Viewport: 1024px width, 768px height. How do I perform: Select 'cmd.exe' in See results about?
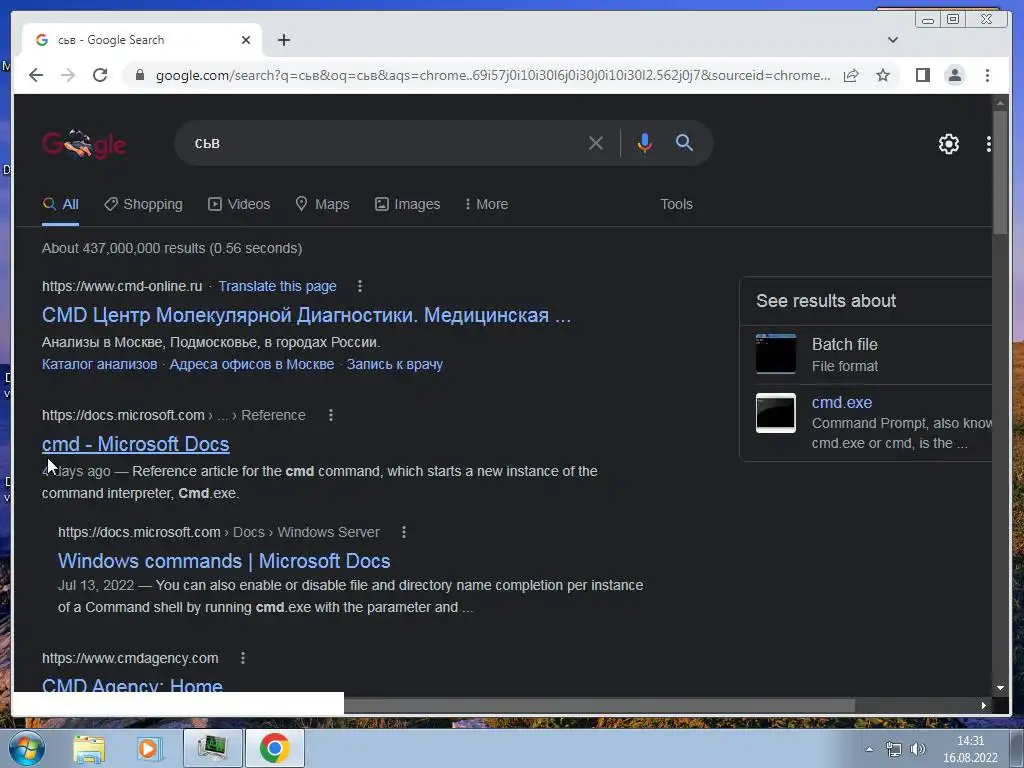pos(842,402)
